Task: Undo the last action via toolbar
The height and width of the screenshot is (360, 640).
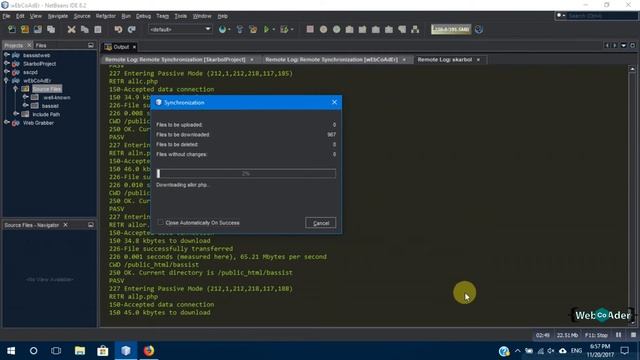Action: pyautogui.click(x=118, y=29)
